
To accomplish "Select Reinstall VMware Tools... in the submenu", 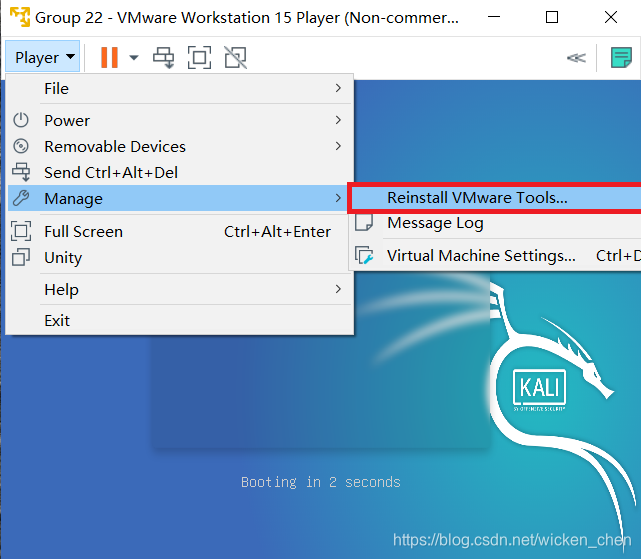I will point(495,198).
